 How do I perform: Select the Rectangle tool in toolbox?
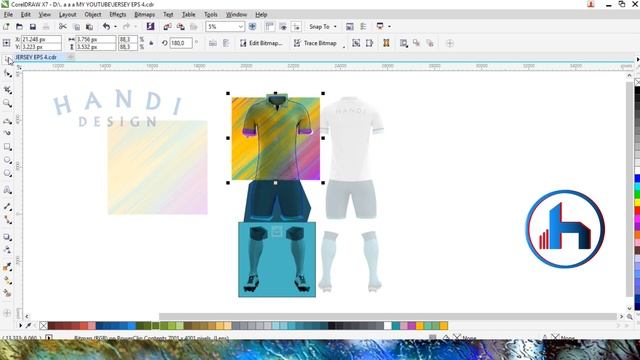pos(7,147)
